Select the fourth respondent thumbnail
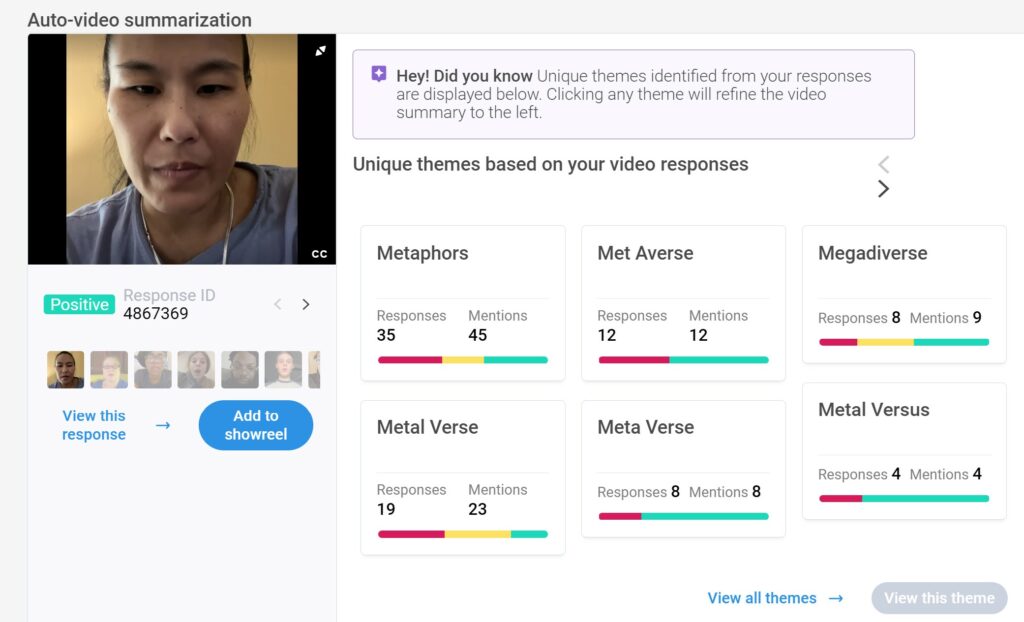The image size is (1024, 622). tap(196, 370)
